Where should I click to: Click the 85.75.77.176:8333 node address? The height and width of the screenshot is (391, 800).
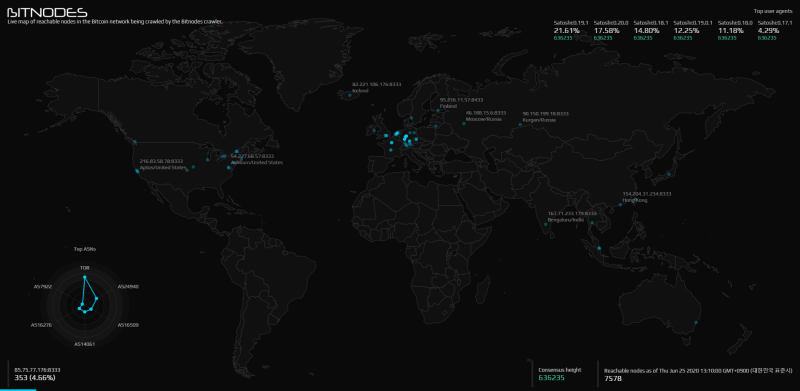click(37, 369)
